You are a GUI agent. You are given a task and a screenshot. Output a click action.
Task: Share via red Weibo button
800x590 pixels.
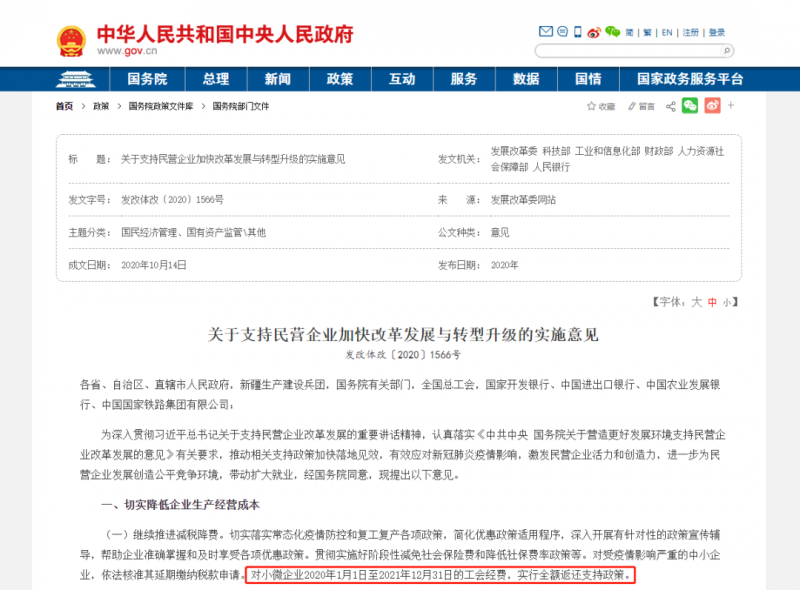(x=713, y=105)
